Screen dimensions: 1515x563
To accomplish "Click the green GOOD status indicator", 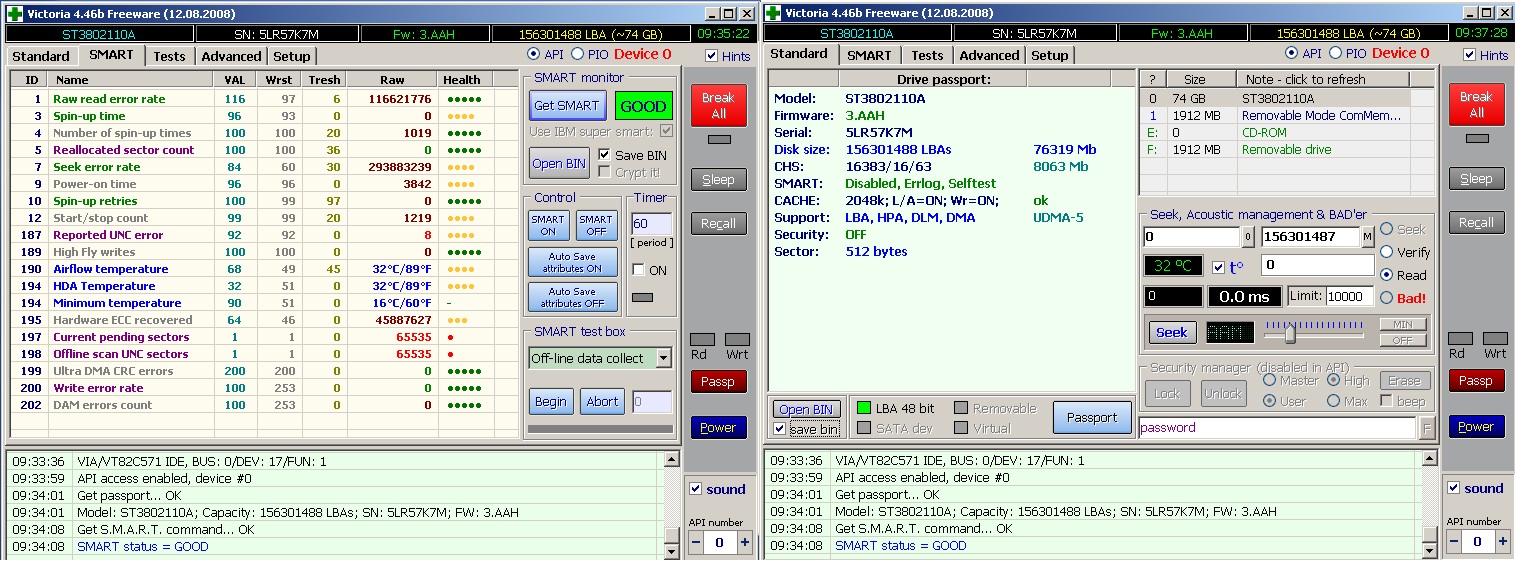I will pos(643,105).
